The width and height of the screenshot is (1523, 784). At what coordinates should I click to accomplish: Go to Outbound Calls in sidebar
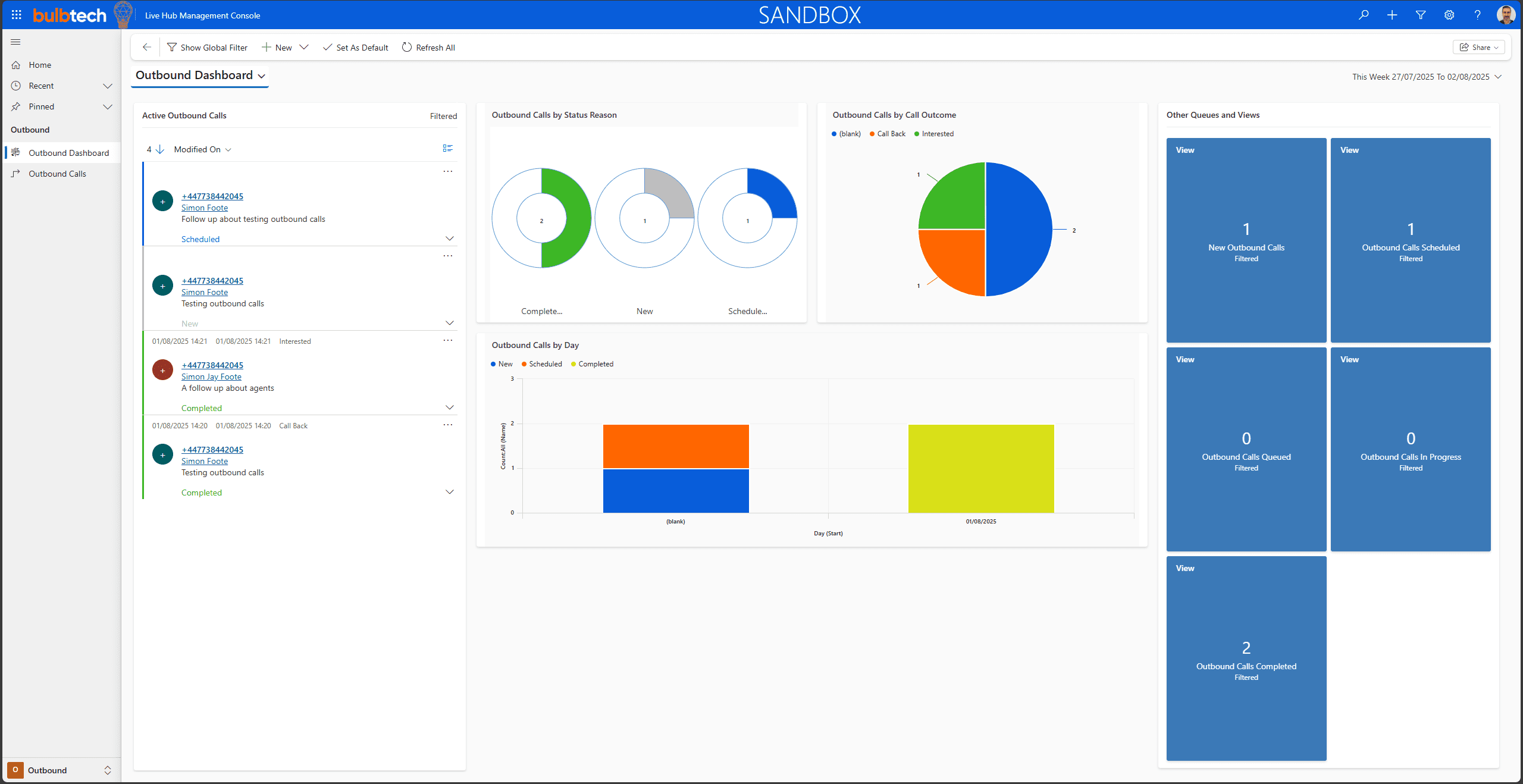tap(57, 174)
